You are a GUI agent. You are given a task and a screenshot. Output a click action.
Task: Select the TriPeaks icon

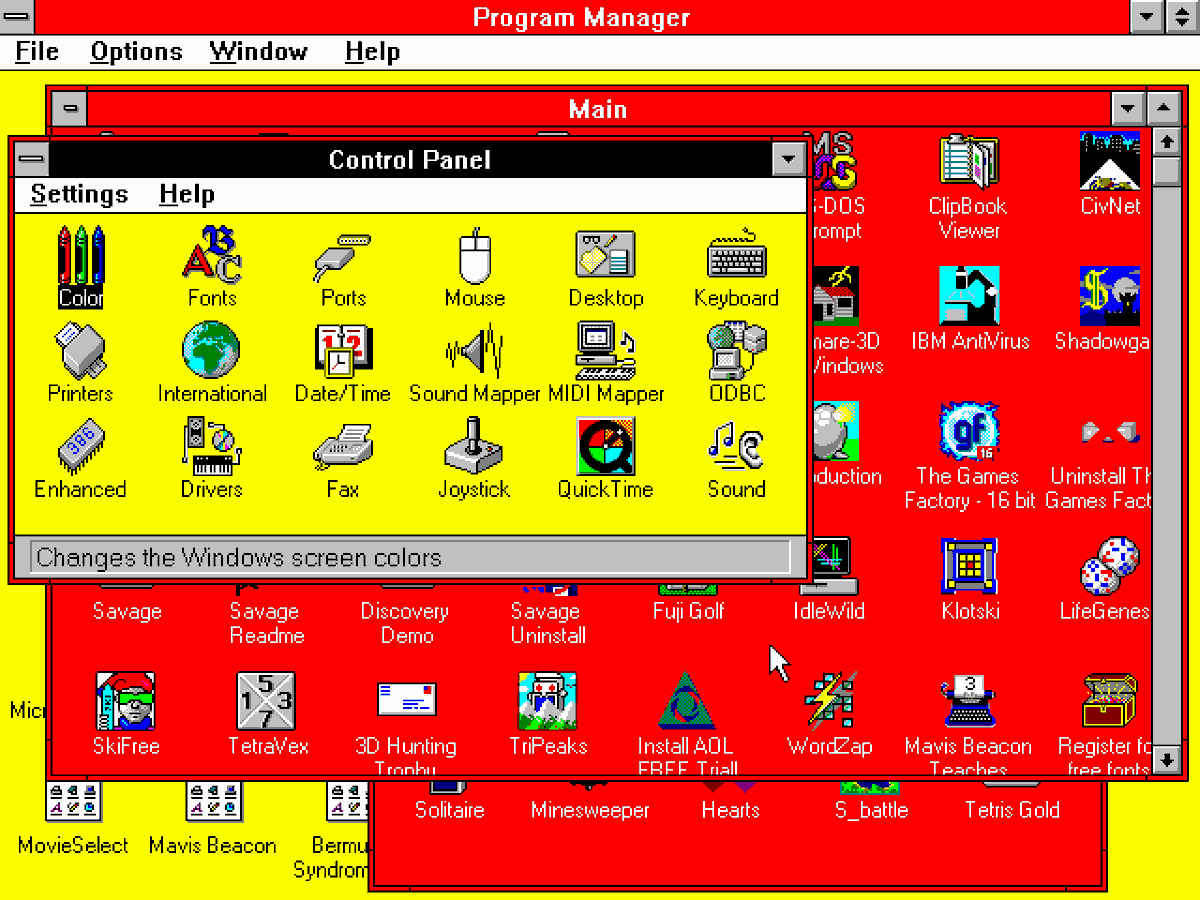(x=548, y=701)
